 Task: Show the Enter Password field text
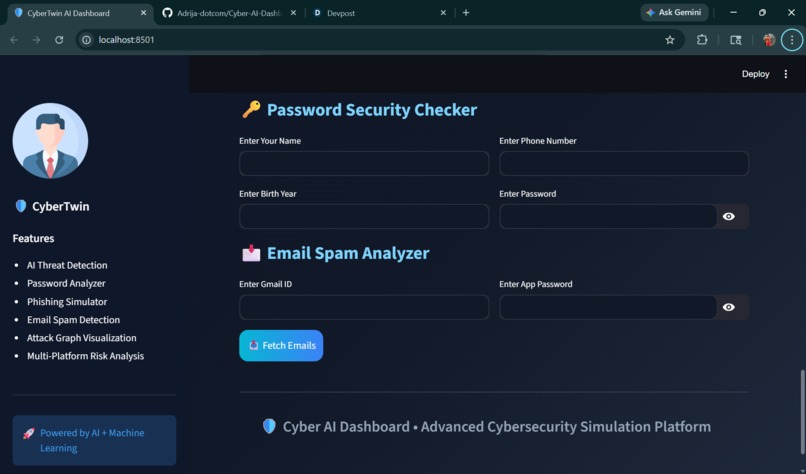pyautogui.click(x=728, y=216)
